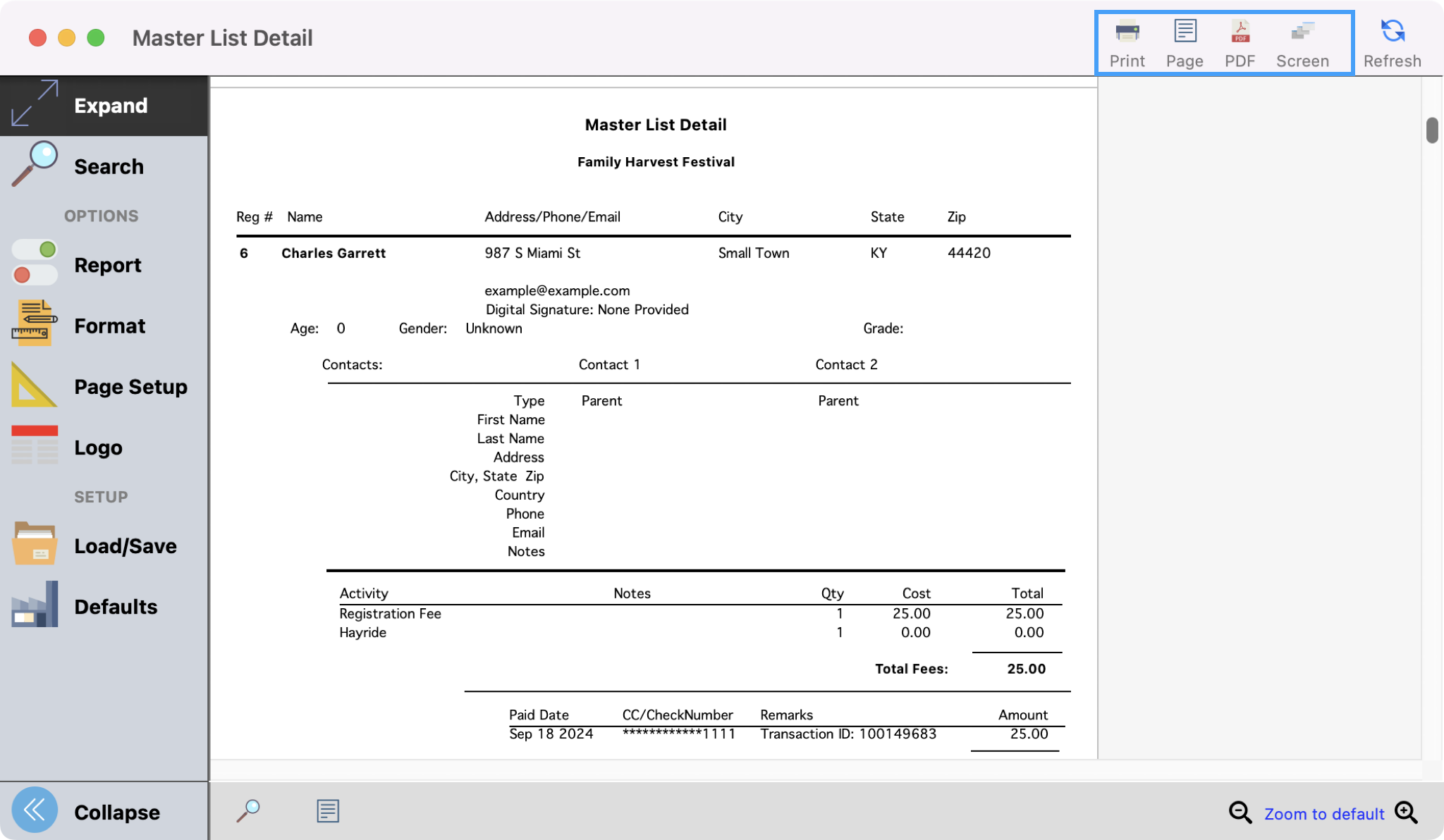1444x840 pixels.
Task: Zoom in using the rightmost magnifier icon
Action: coord(1407,813)
